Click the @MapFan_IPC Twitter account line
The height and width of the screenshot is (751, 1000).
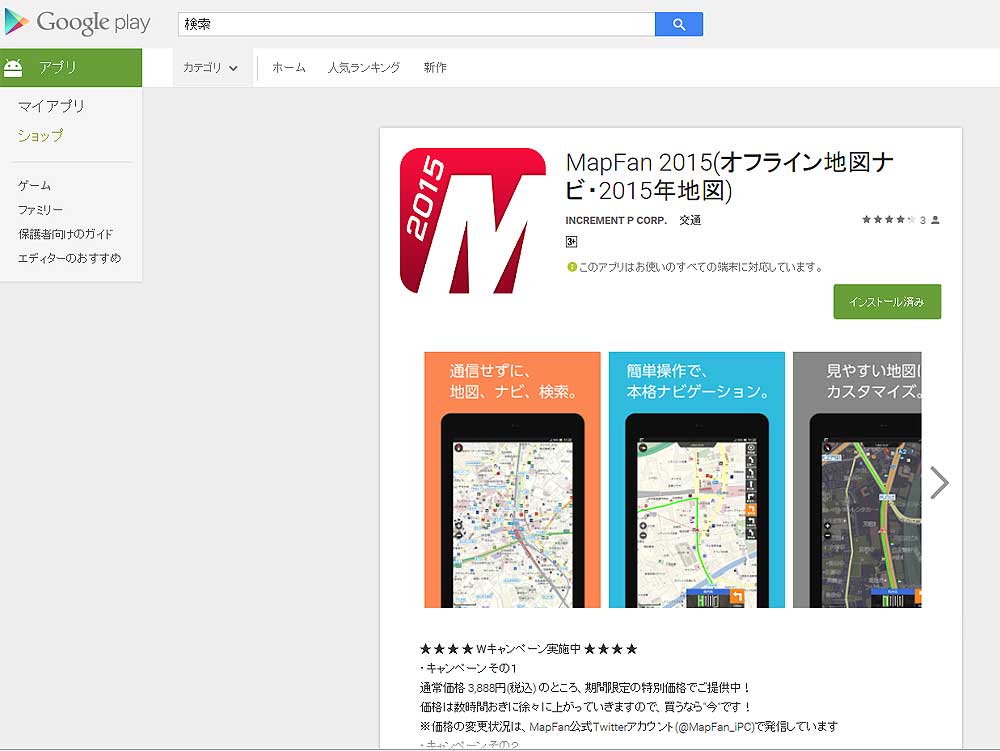click(629, 727)
